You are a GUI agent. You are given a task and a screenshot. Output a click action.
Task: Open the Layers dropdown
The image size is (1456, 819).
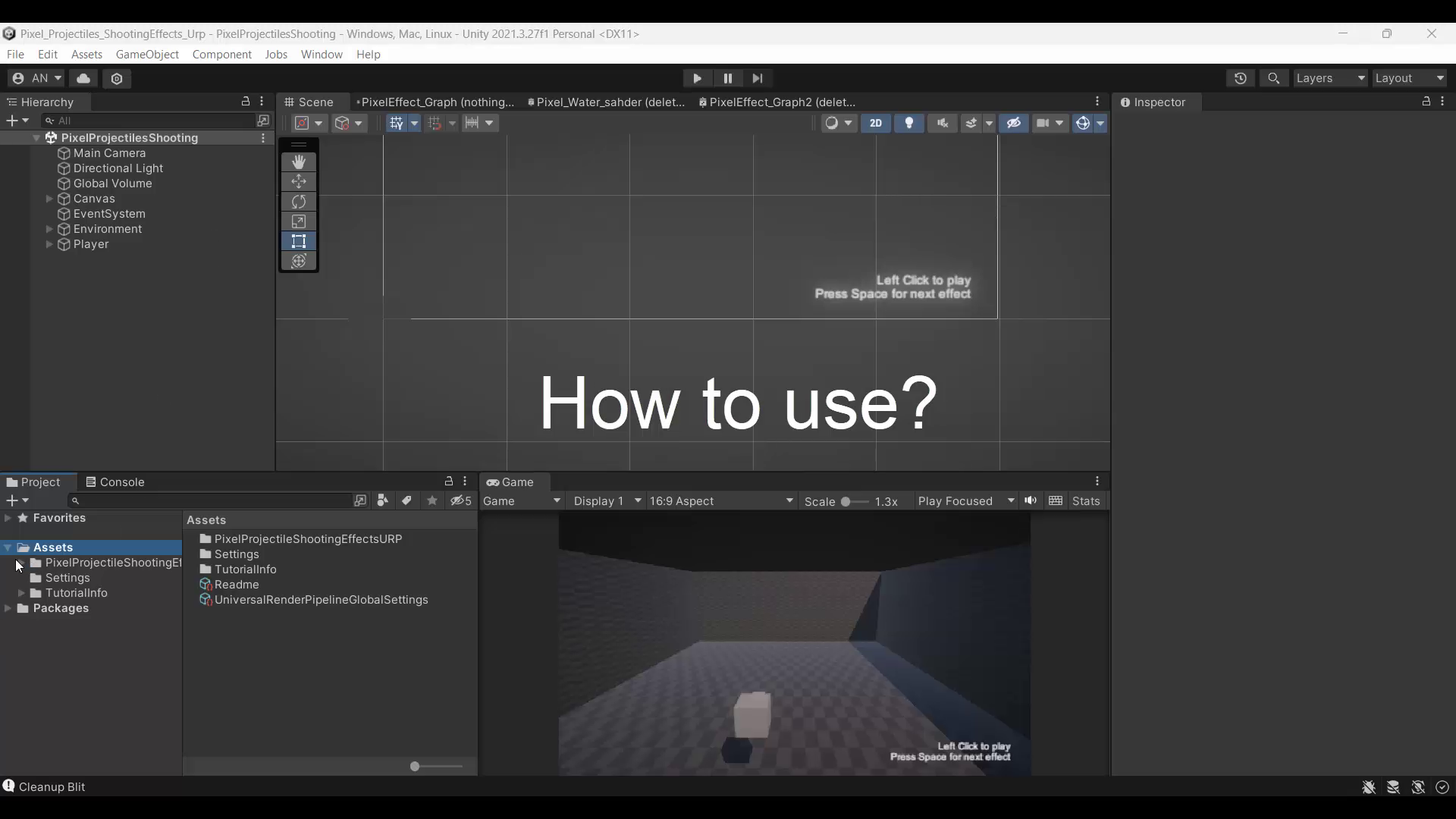[1330, 78]
